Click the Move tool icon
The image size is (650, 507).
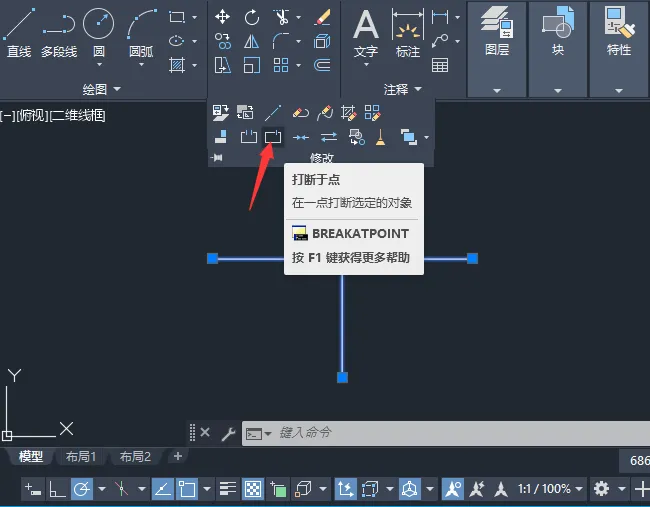(x=223, y=17)
